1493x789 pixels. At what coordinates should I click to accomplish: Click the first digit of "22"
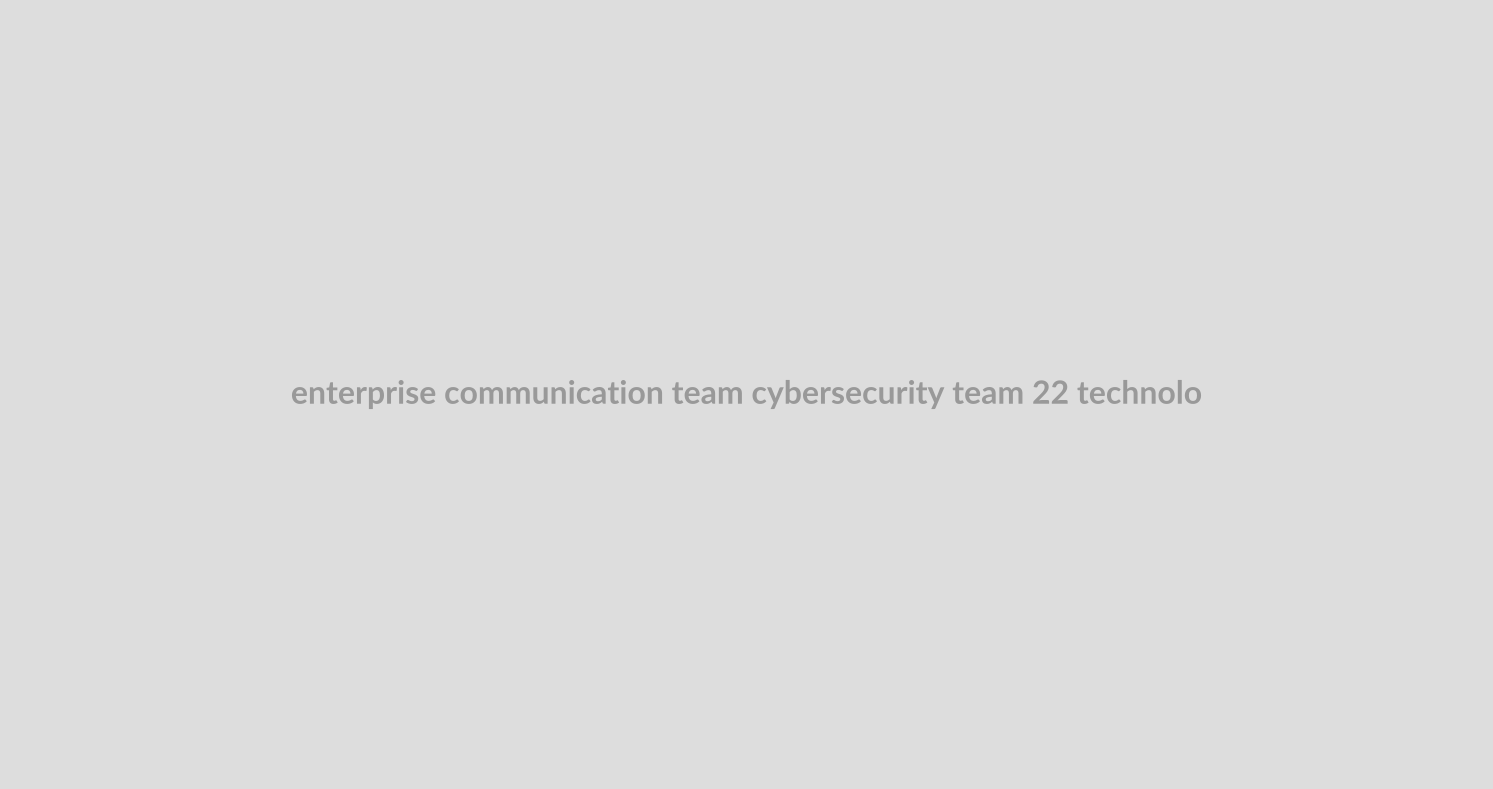1041,393
